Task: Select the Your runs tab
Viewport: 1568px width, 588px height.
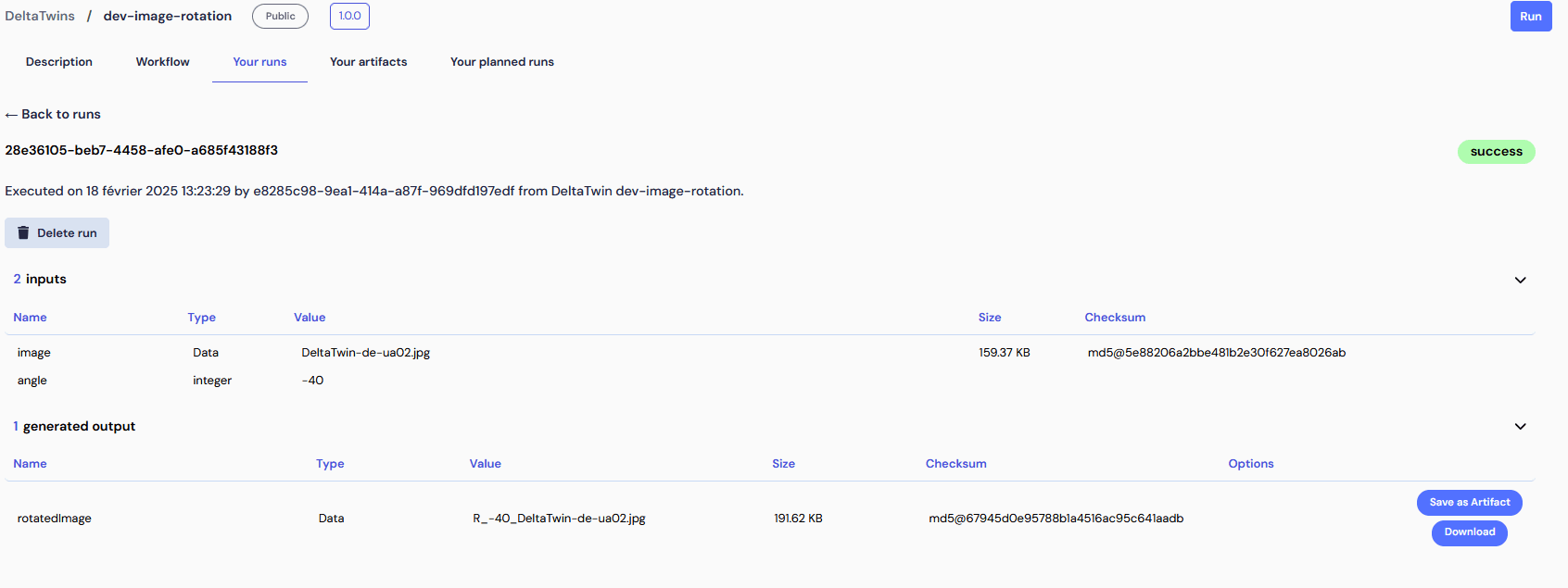Action: tap(259, 62)
